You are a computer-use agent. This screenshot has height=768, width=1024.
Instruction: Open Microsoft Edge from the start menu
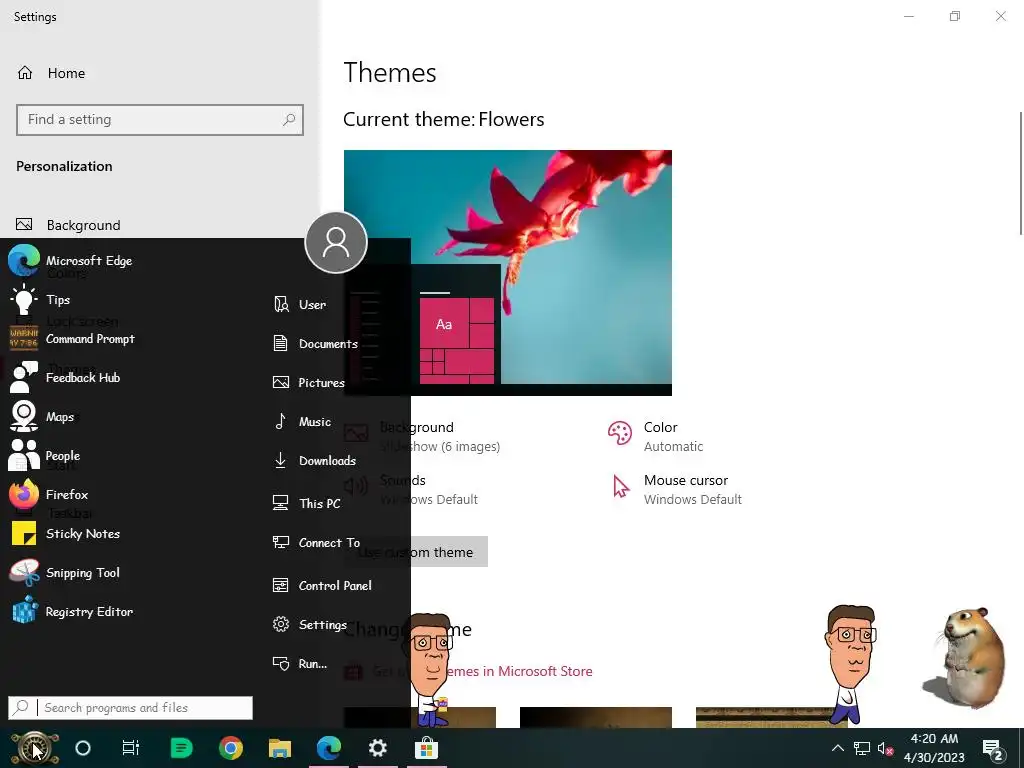[71, 261]
